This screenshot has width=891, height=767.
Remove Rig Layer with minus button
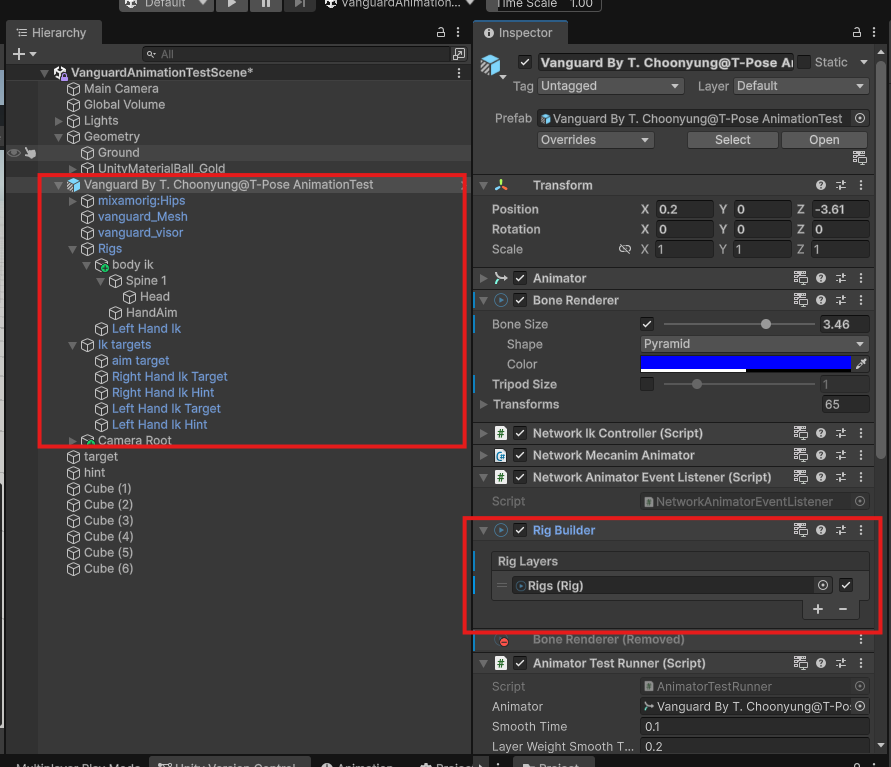[843, 609]
